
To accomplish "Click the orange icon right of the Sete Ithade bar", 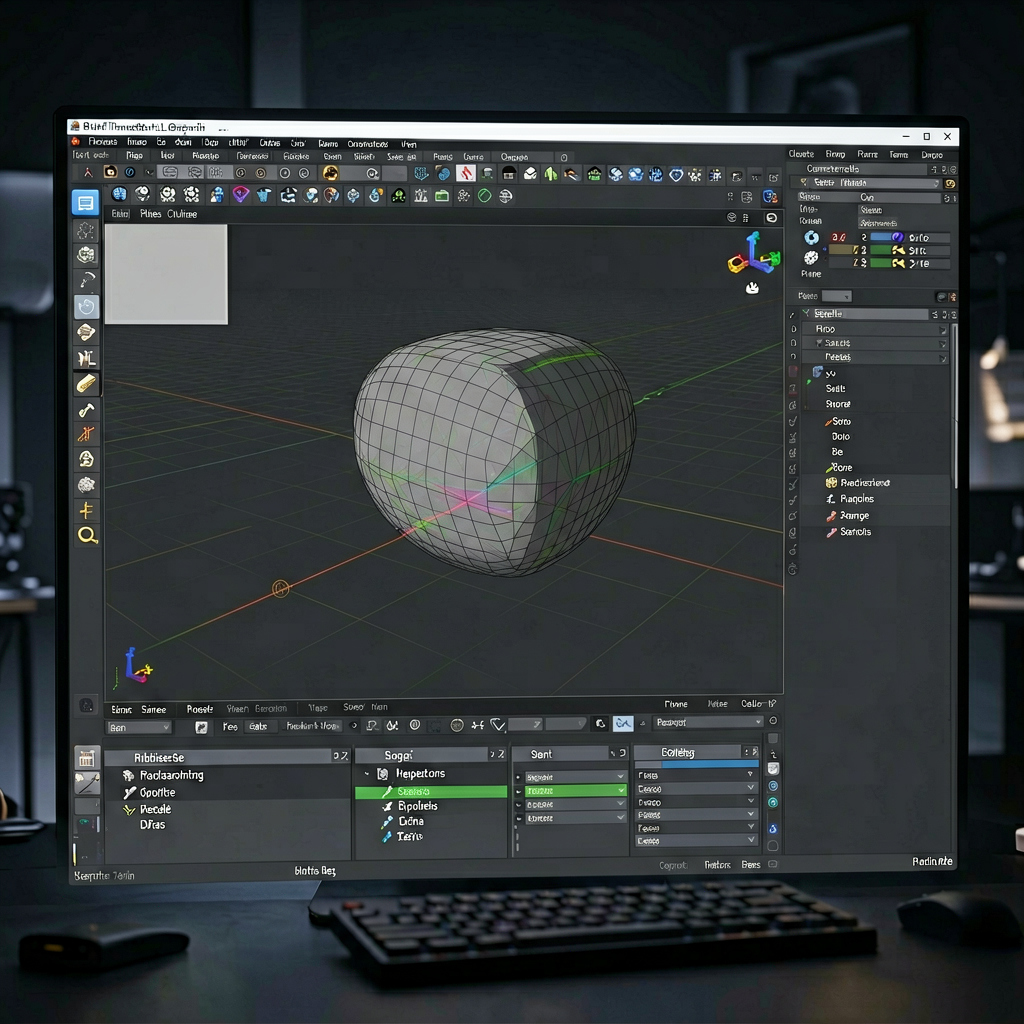I will point(950,184).
